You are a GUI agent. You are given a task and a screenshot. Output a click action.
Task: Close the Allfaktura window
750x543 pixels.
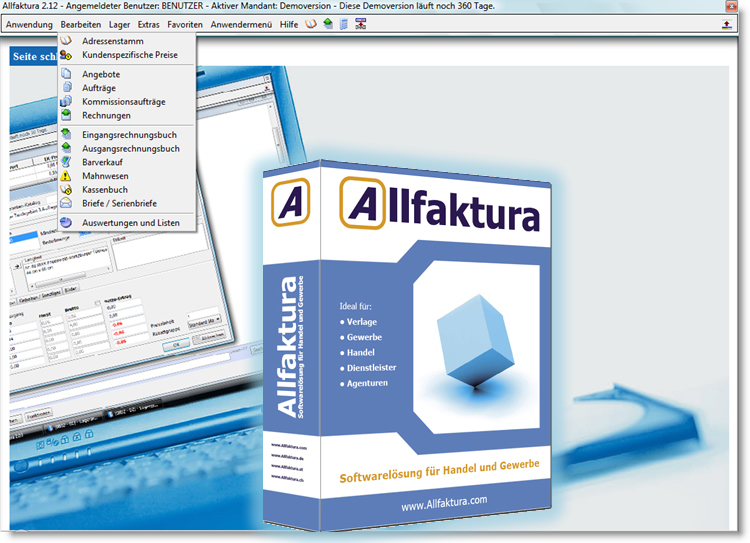coord(731,6)
